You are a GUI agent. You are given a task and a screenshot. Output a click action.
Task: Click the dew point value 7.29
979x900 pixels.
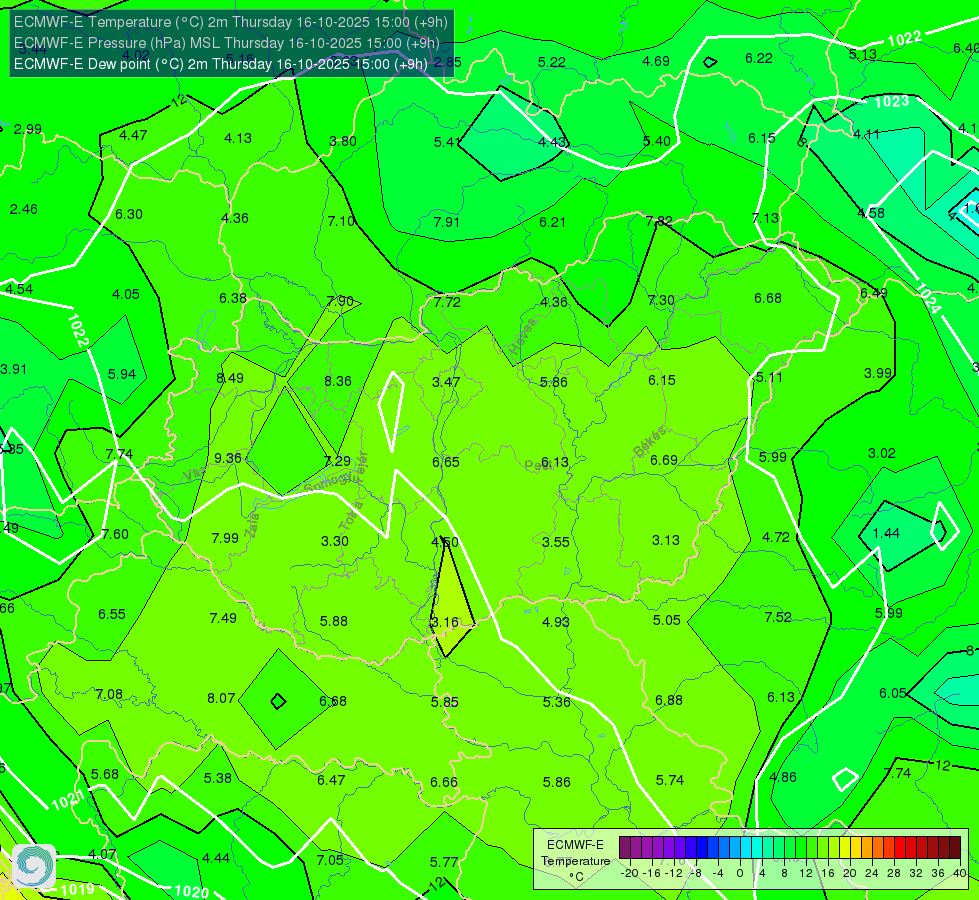[x=337, y=461]
